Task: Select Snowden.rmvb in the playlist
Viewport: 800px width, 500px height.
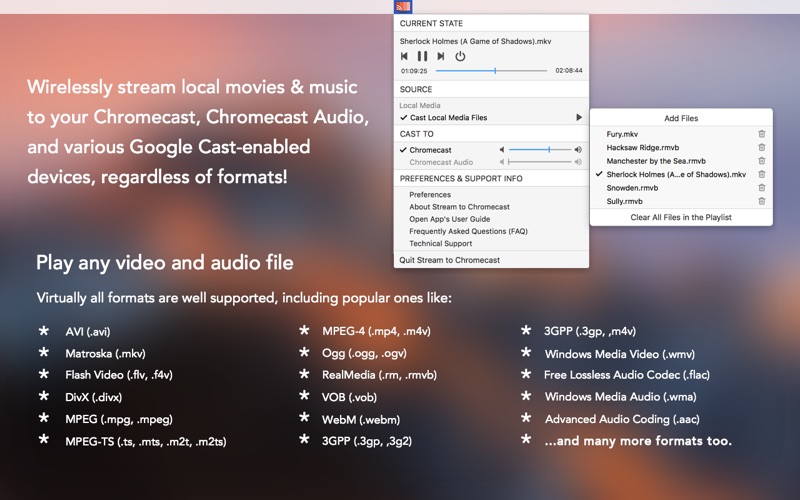Action: [632, 188]
